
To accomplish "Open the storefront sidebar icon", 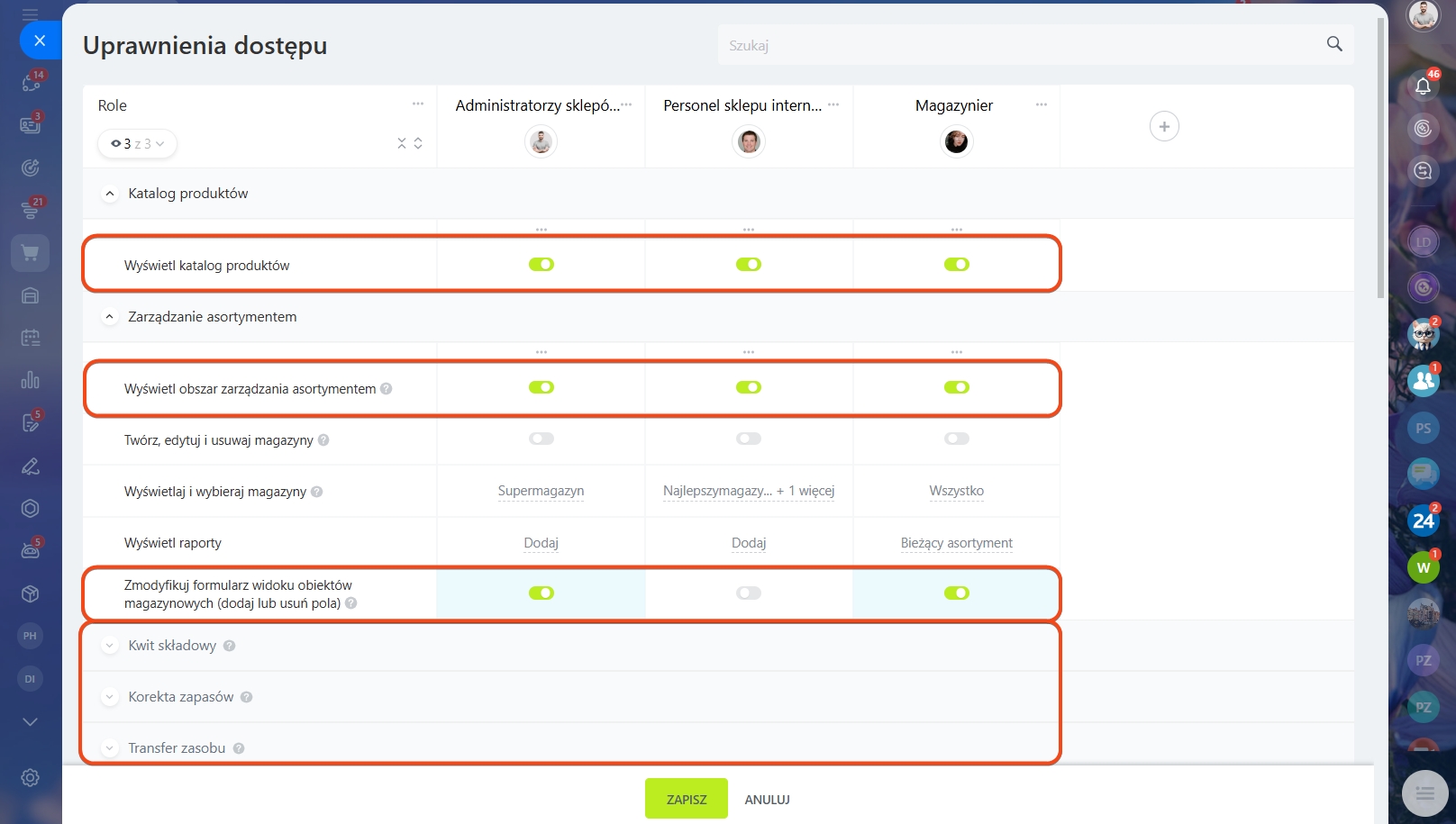I will click(31, 295).
